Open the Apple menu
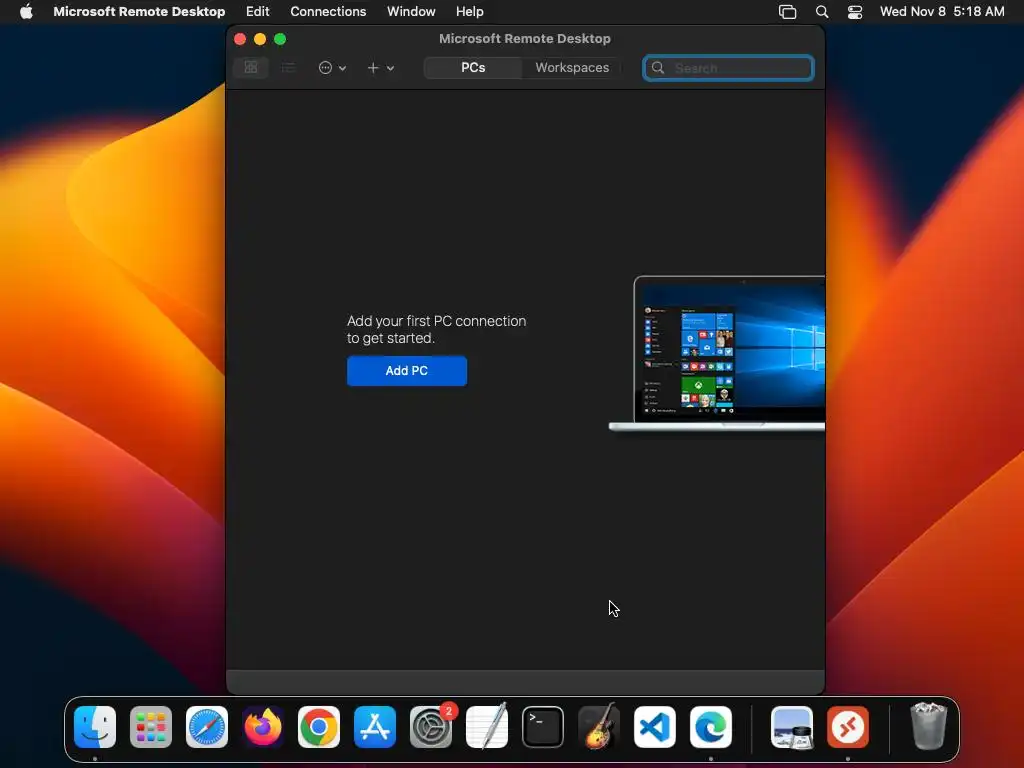 pyautogui.click(x=26, y=12)
